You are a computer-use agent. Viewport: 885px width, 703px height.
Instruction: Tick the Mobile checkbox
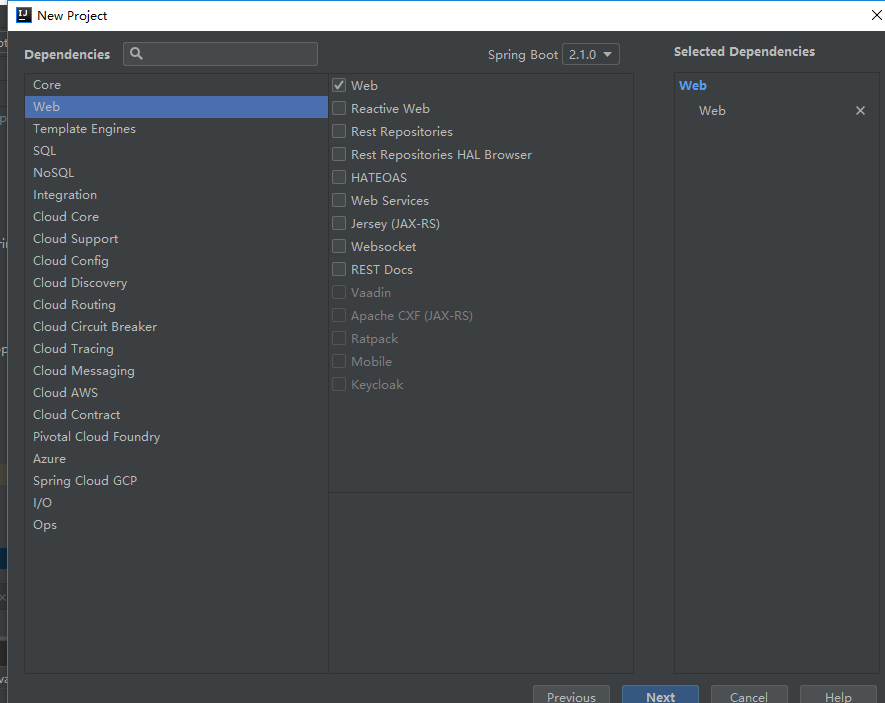339,362
